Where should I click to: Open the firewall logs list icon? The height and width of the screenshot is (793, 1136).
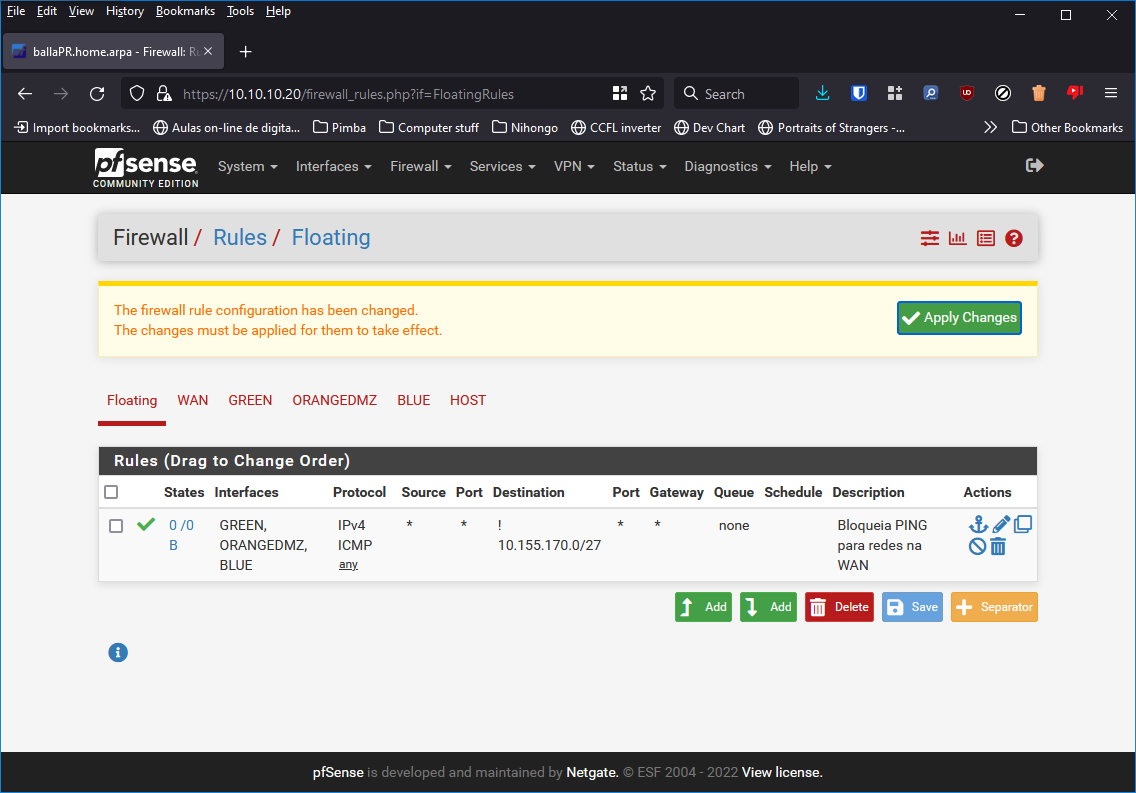tap(986, 238)
